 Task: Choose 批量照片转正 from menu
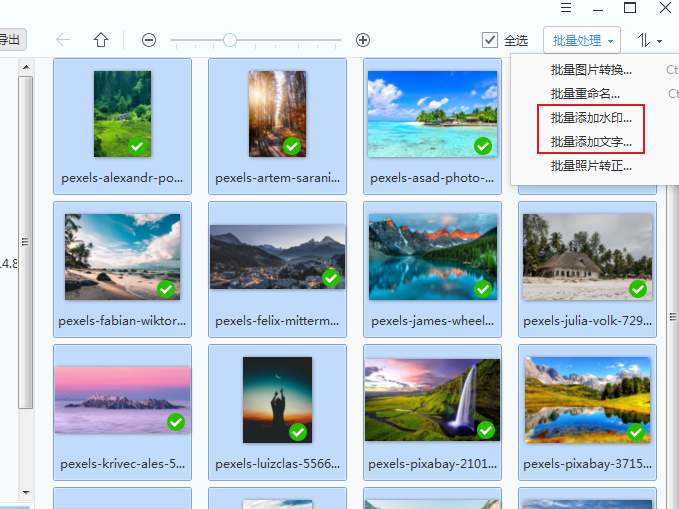pos(591,165)
